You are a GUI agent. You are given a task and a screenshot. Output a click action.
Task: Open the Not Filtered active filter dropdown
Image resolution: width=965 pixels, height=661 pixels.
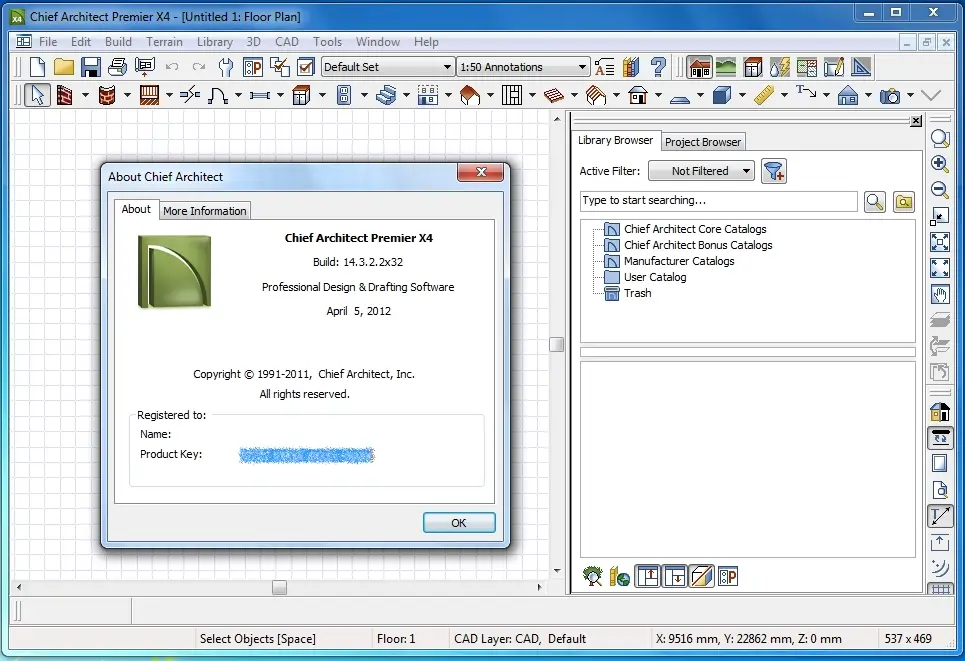pyautogui.click(x=701, y=171)
